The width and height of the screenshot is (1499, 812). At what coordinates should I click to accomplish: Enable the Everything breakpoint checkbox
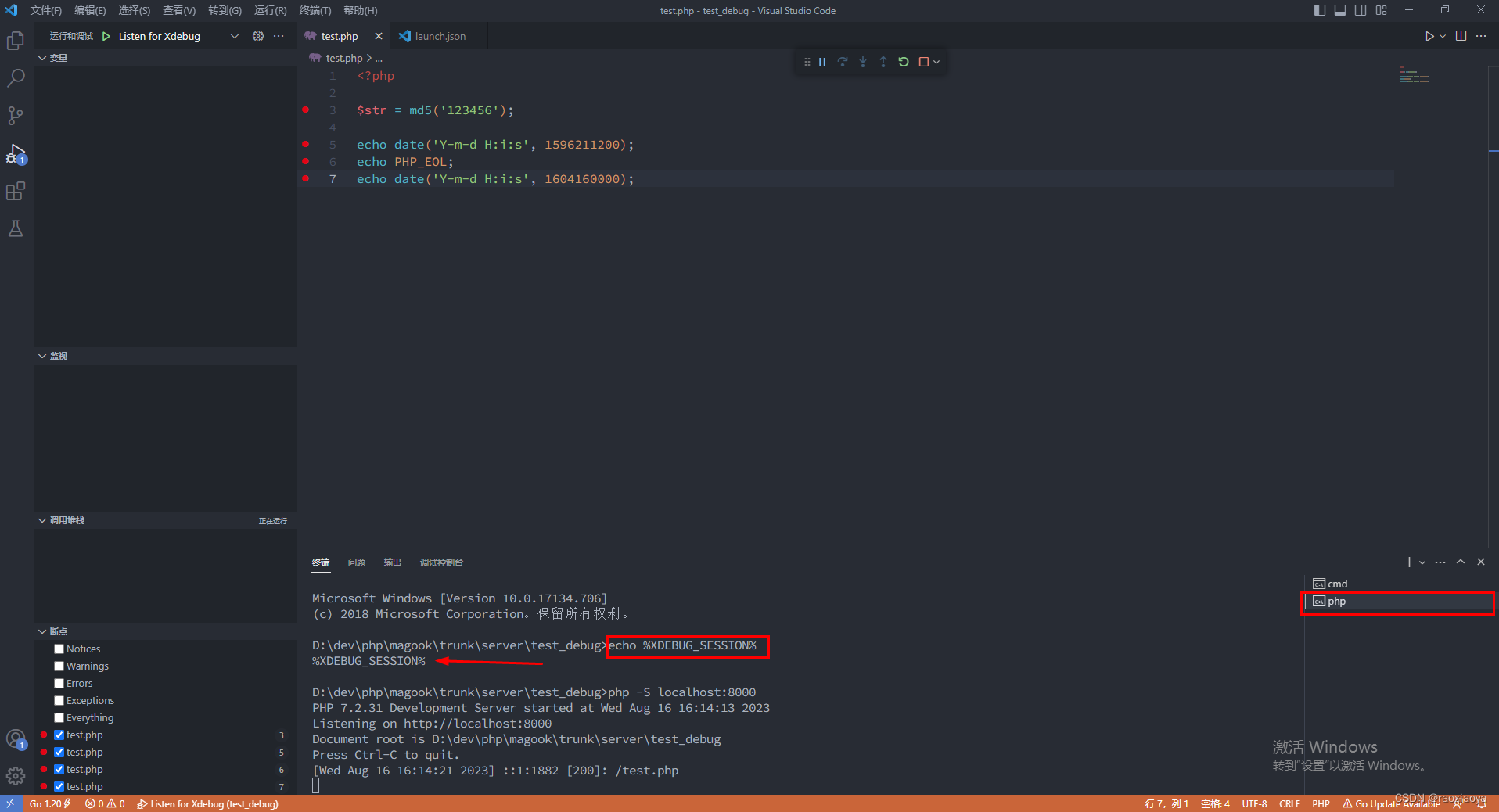[59, 717]
